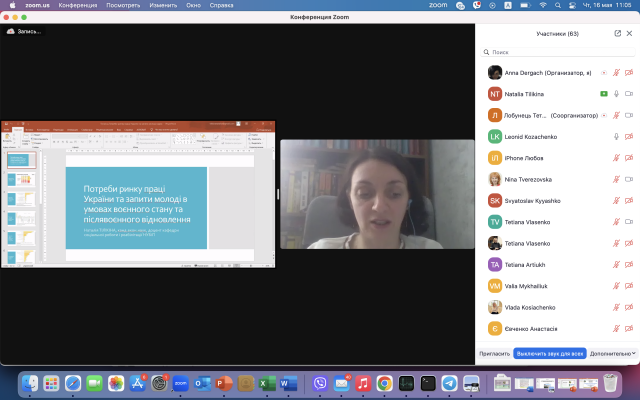640x400 pixels.
Task: Click Євченко Анастасія's camera-off icon
Action: 629,329
